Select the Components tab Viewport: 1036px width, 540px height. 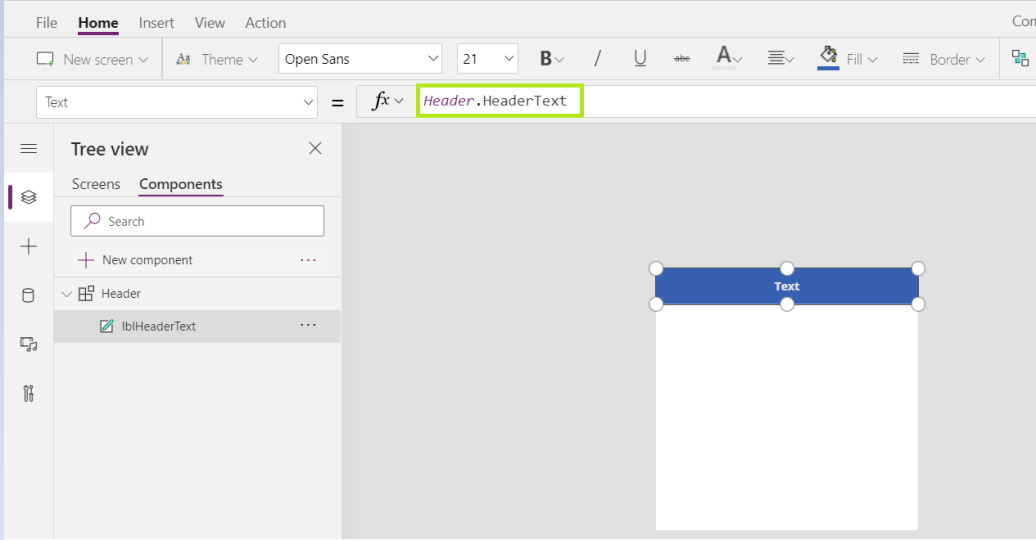pyautogui.click(x=180, y=184)
